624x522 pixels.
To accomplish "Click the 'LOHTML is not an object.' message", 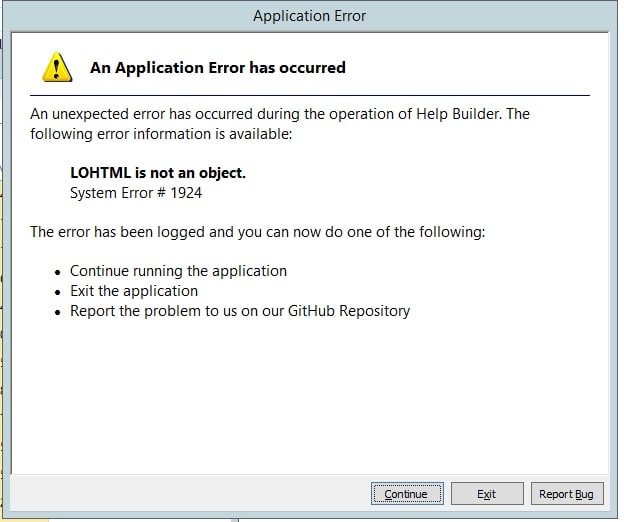I will [158, 173].
